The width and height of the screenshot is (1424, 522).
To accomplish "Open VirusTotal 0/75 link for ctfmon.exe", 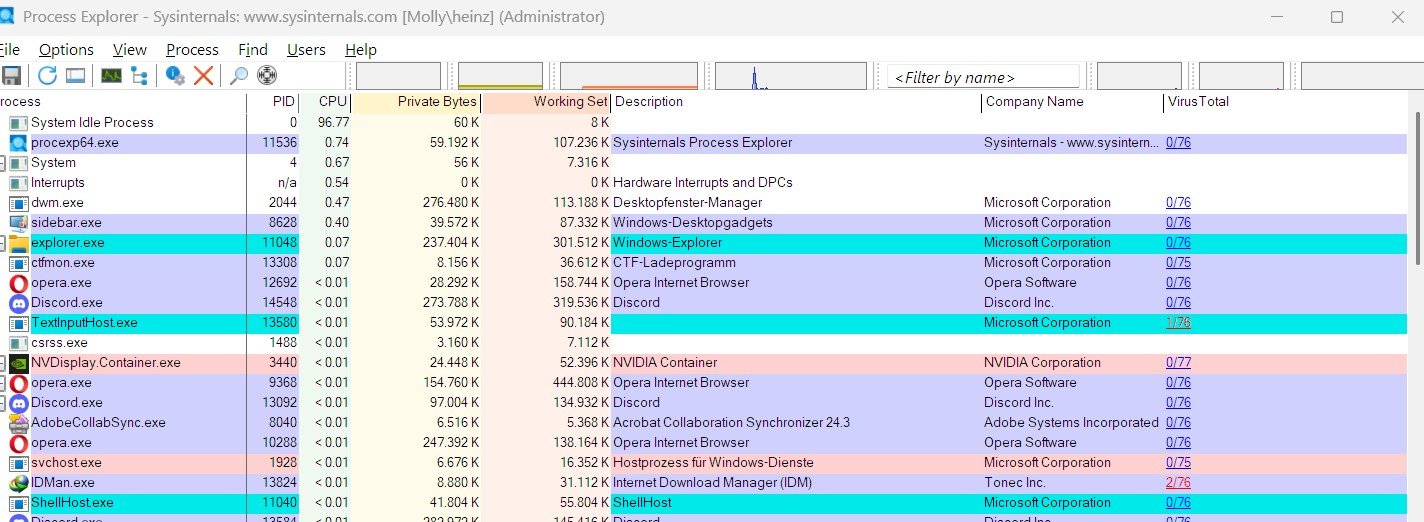I will pos(1178,263).
